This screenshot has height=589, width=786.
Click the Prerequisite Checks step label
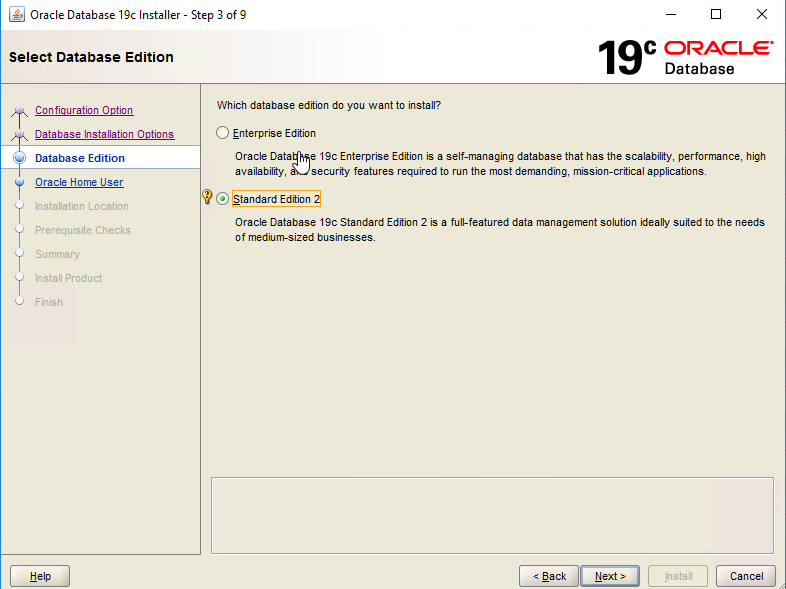[x=83, y=230]
